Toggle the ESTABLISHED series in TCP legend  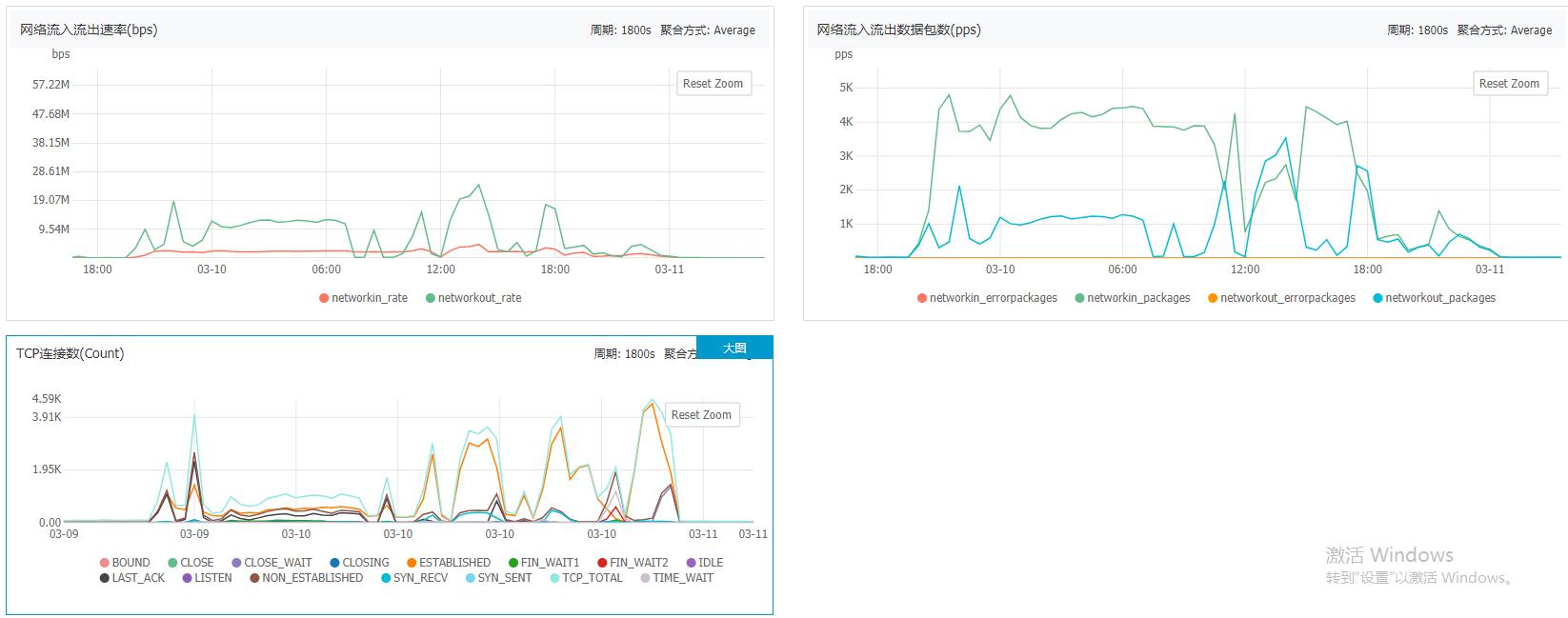pyautogui.click(x=449, y=563)
